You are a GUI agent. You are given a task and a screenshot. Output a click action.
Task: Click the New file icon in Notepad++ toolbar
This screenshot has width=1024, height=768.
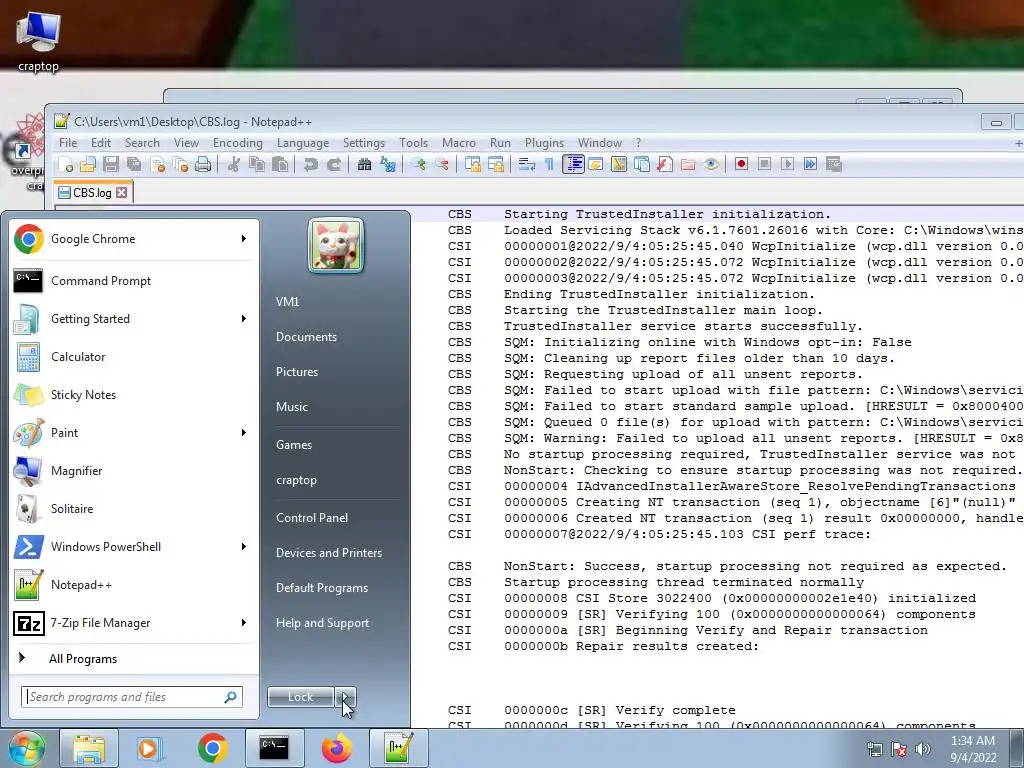(x=65, y=165)
